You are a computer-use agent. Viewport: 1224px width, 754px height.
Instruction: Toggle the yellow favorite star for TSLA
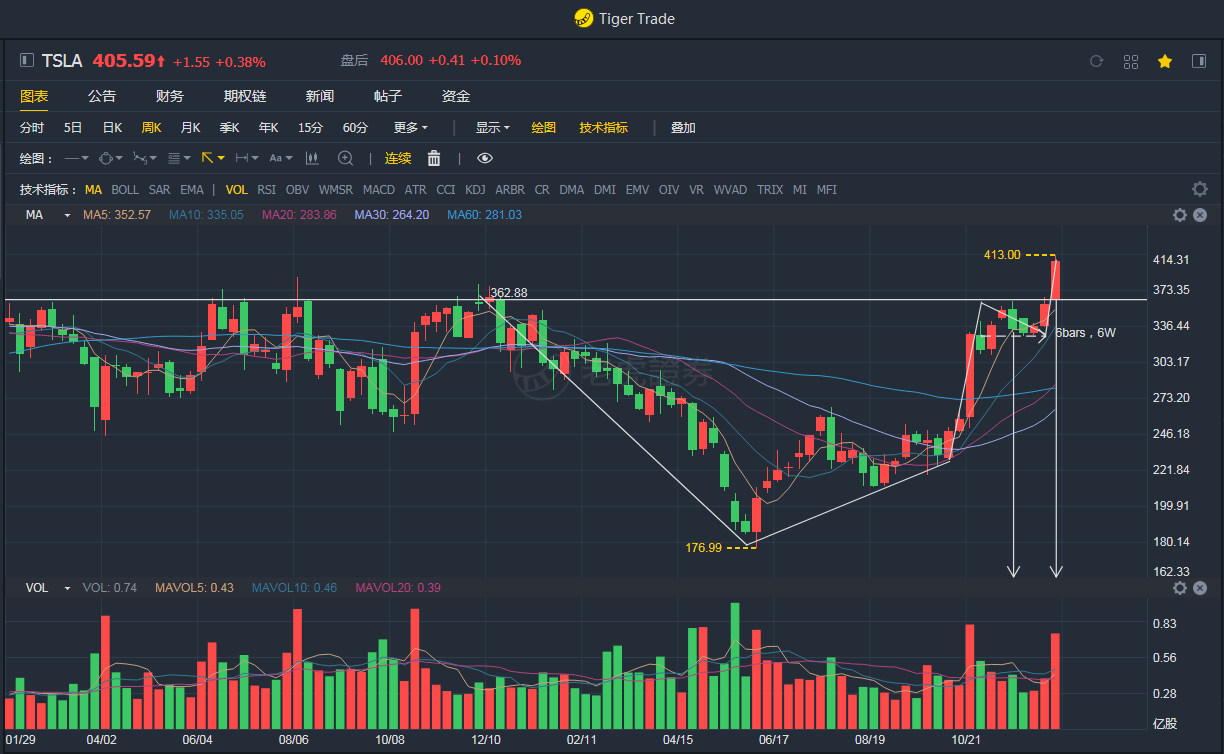tap(1165, 61)
